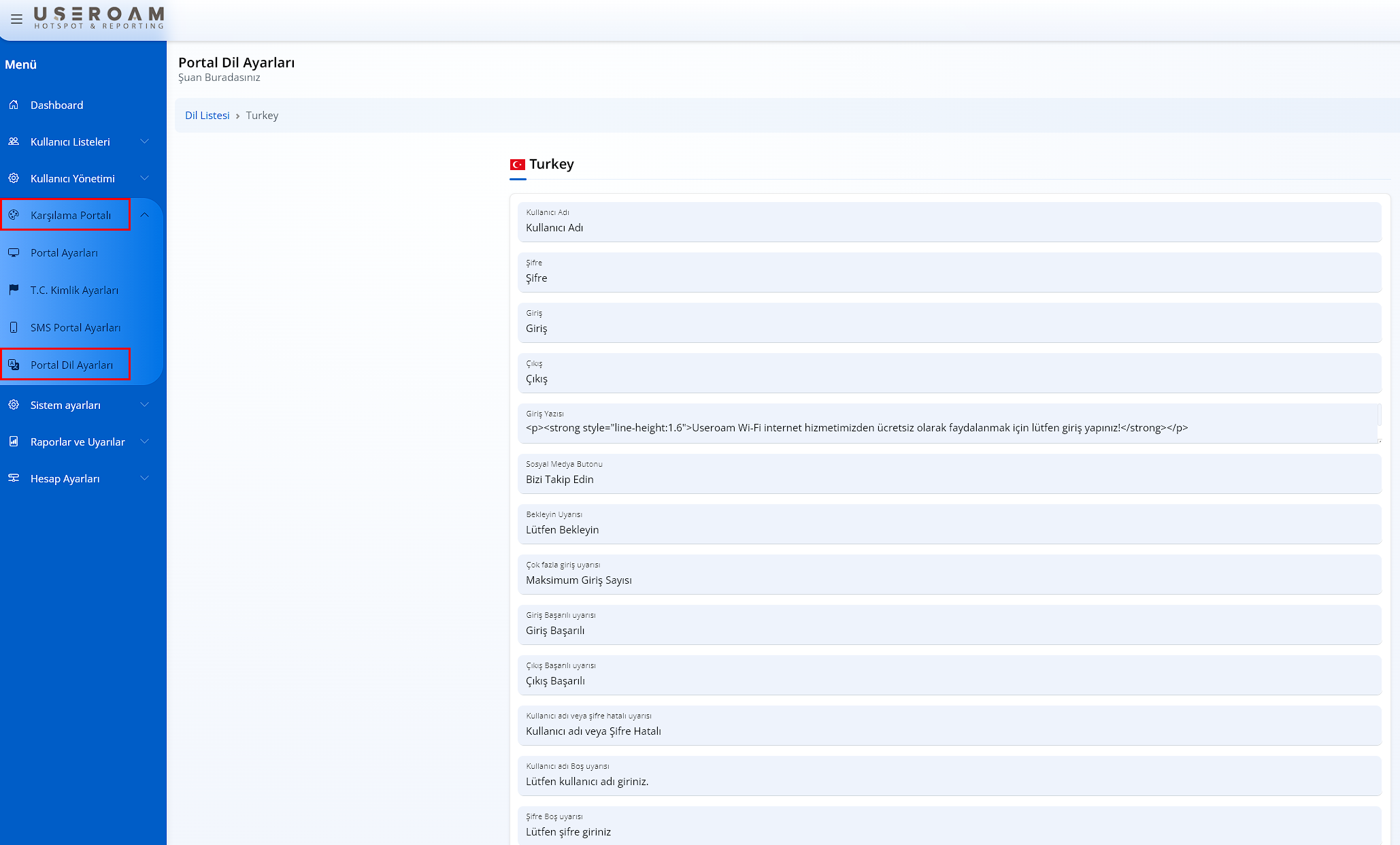The width and height of the screenshot is (1400, 845).
Task: Open SMS Portal Ayarları menu item
Action: pyautogui.click(x=76, y=327)
